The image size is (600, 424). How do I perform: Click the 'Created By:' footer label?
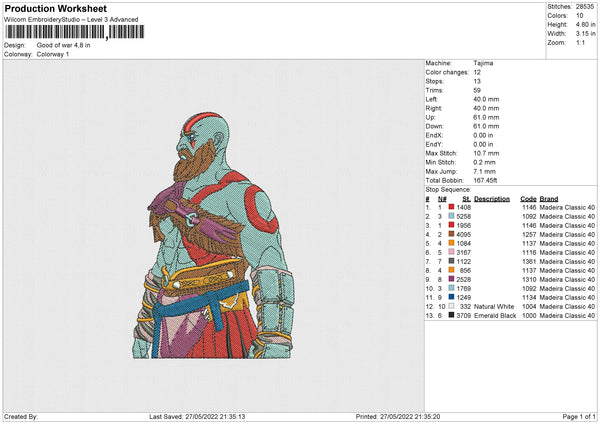[x=21, y=416]
